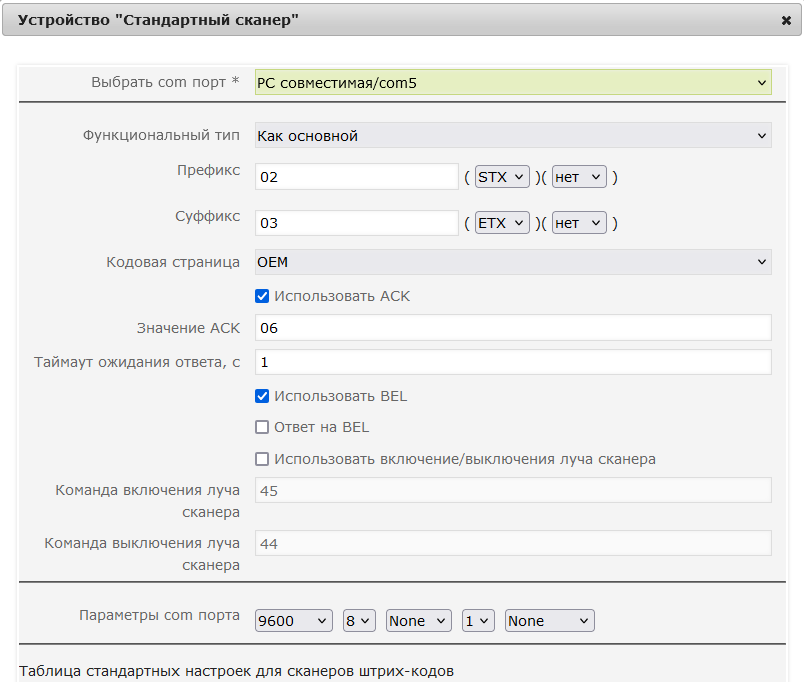Open second prefix dropdown showing нет

click(579, 177)
